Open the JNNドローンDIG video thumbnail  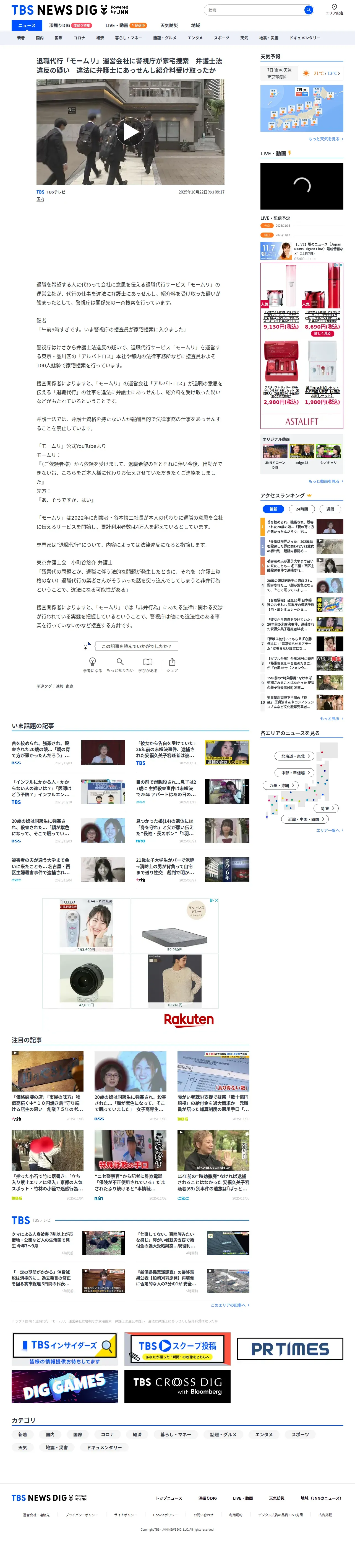click(x=275, y=452)
